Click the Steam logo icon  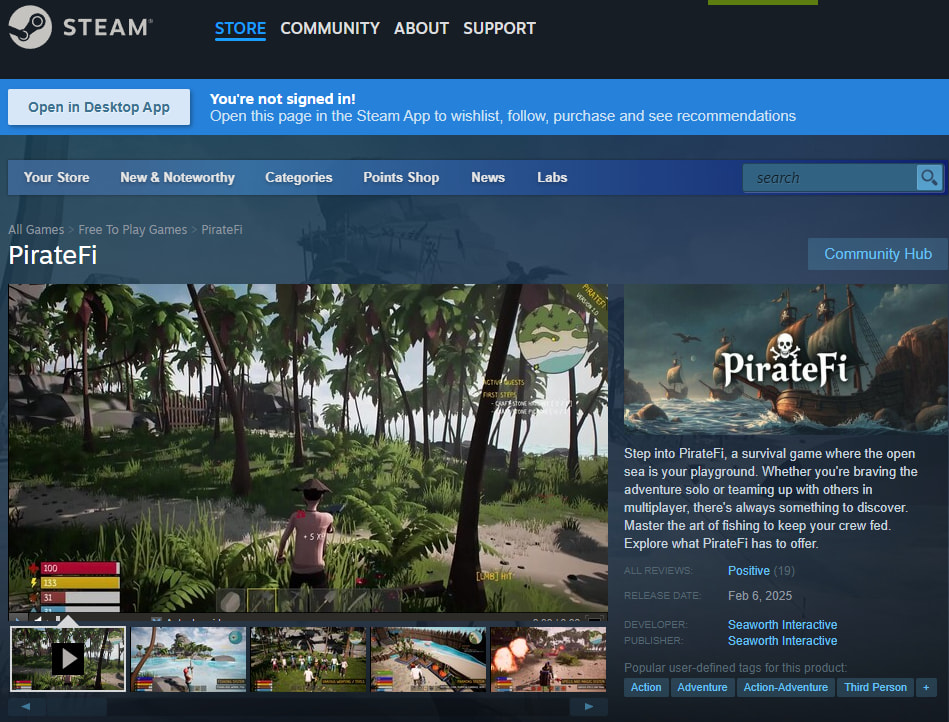point(30,27)
